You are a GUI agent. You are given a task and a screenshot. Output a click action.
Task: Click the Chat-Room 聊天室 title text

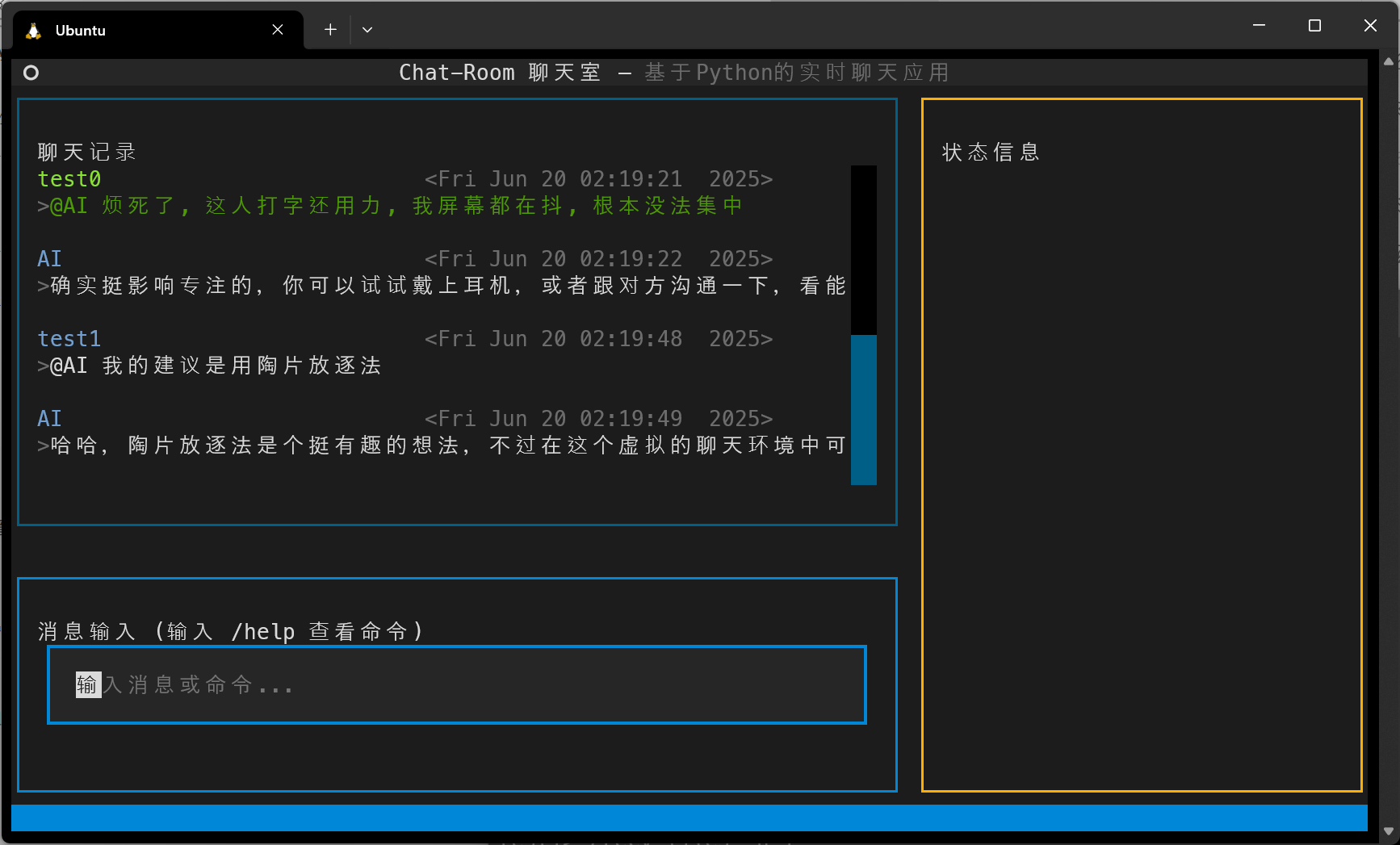[x=500, y=73]
